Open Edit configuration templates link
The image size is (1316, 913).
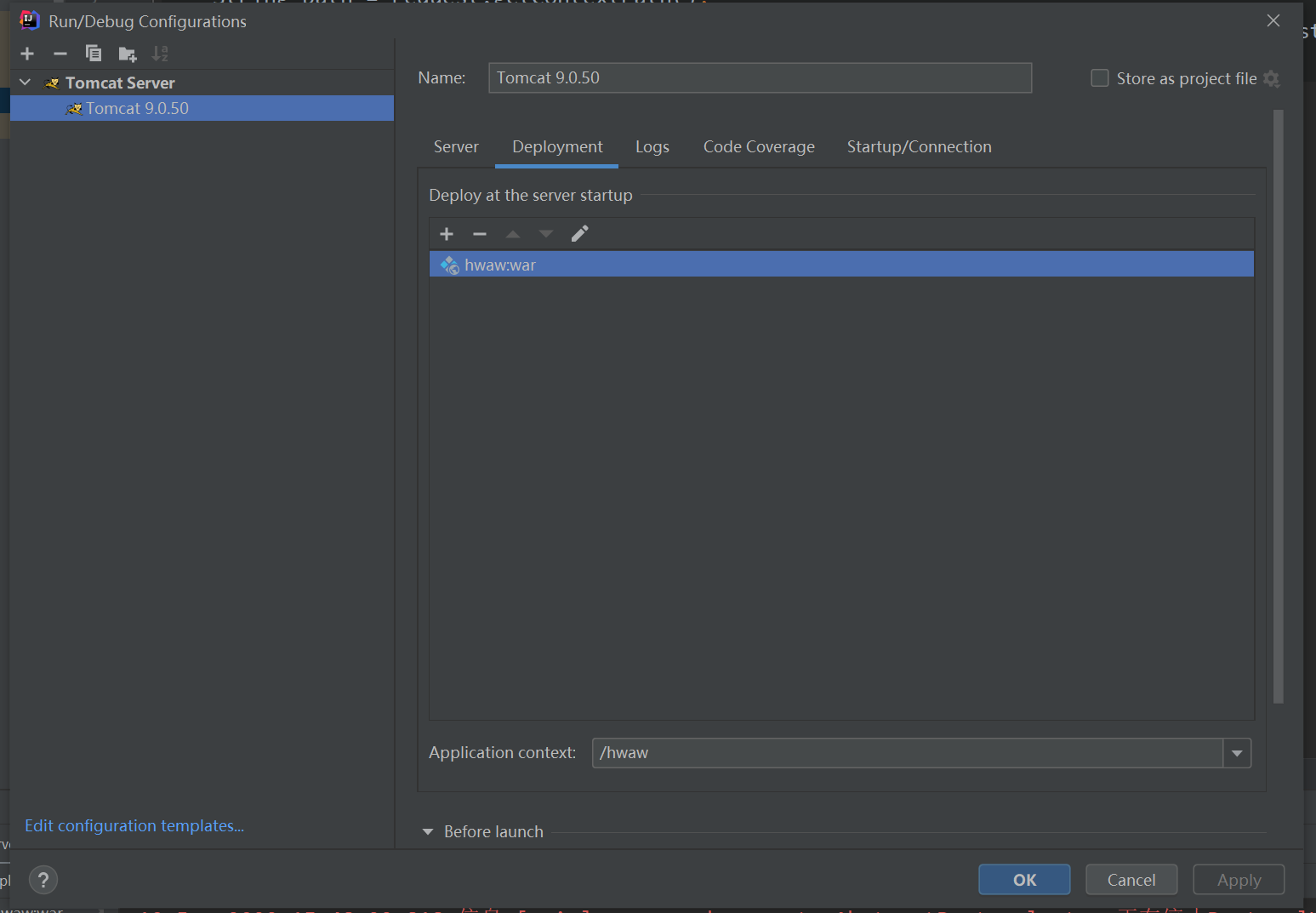coord(134,825)
